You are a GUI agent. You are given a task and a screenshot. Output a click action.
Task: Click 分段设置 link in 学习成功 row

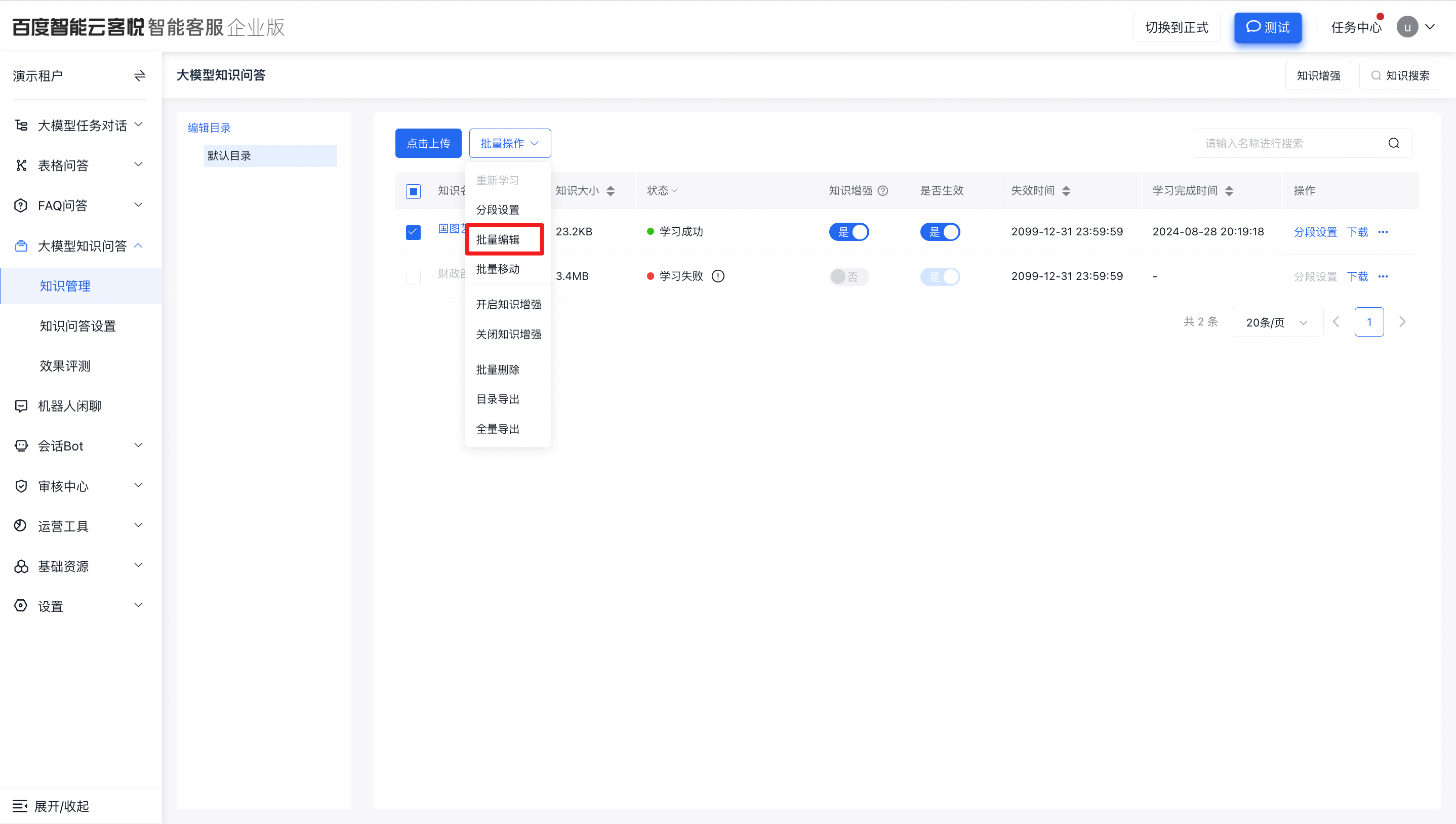1315,232
